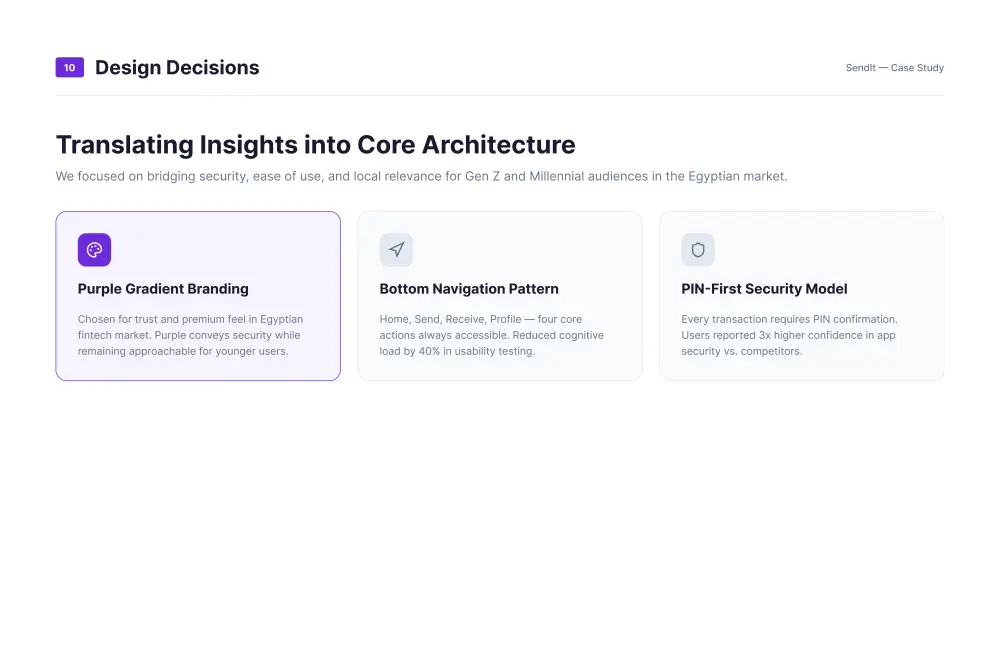Select the Purple Gradient Branding card title
The height and width of the screenshot is (656, 1000).
[163, 289]
